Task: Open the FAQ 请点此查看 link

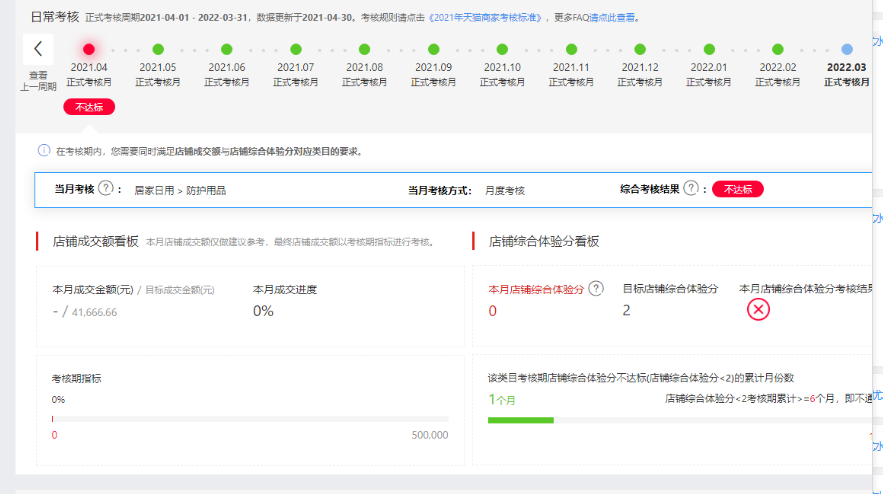Action: (x=612, y=18)
